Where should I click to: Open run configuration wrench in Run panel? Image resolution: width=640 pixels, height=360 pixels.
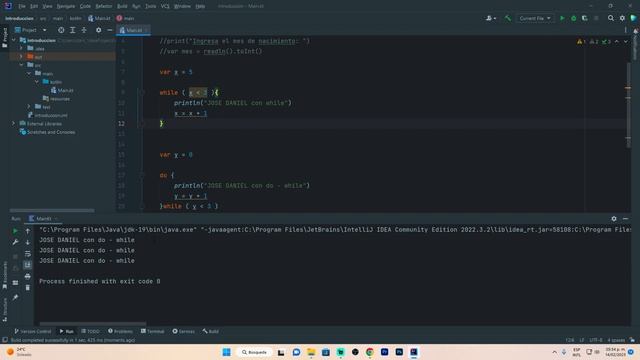(15, 242)
